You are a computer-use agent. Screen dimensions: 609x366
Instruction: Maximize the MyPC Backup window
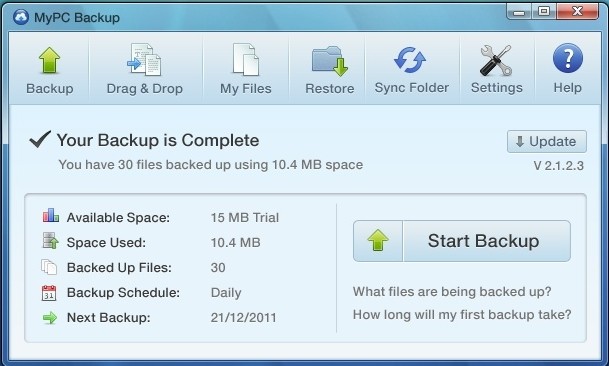544,11
